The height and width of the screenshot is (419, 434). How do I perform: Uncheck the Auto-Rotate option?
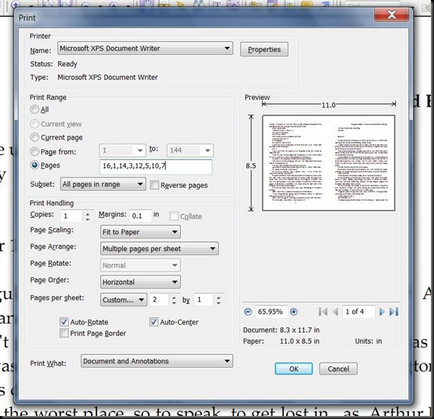point(64,322)
